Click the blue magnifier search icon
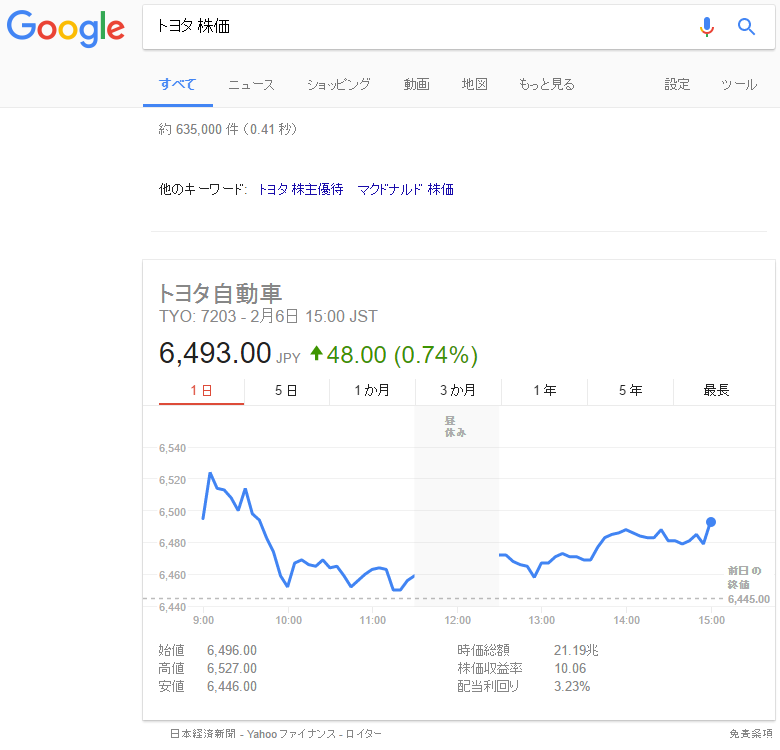780x750 pixels. (746, 26)
